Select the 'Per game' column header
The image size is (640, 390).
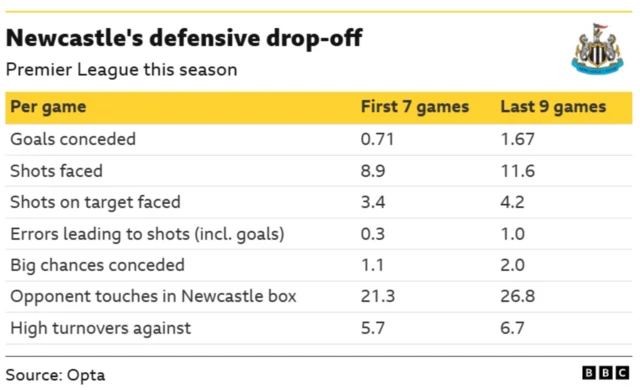(48, 107)
